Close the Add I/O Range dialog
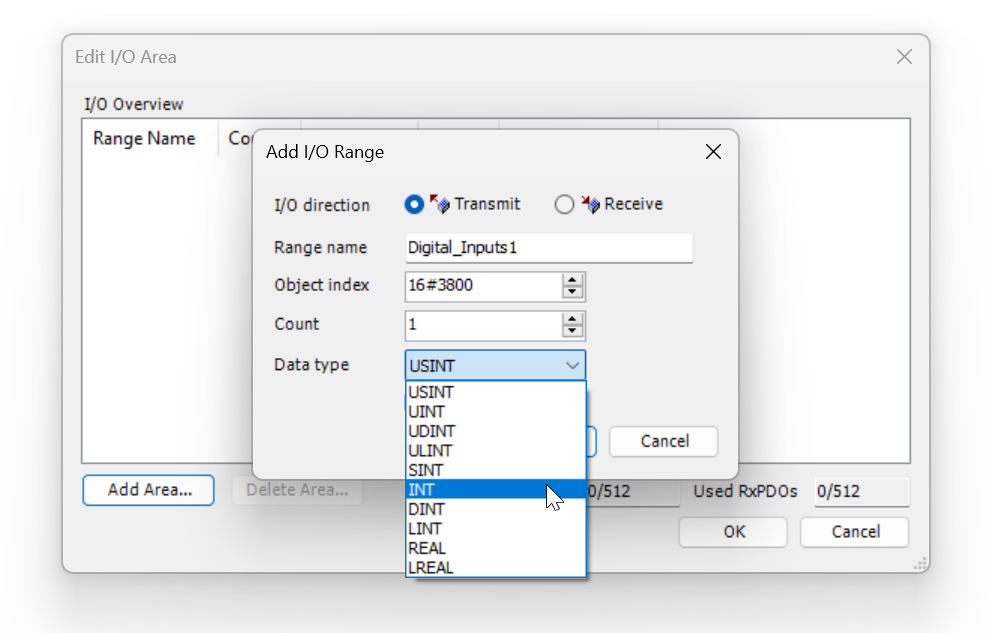This screenshot has height=633, width=986. tap(713, 151)
